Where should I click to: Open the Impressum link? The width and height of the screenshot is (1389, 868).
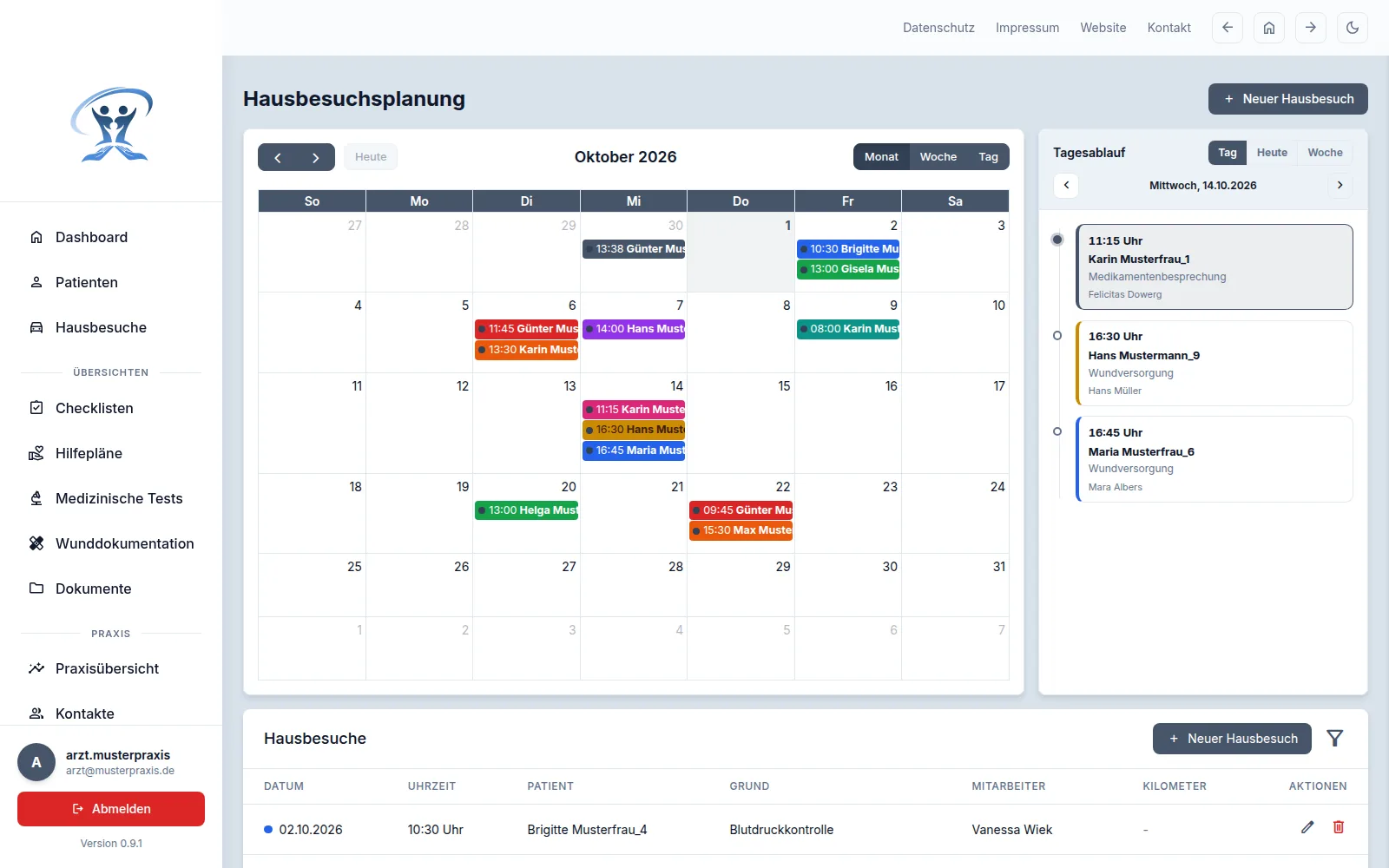1027,28
